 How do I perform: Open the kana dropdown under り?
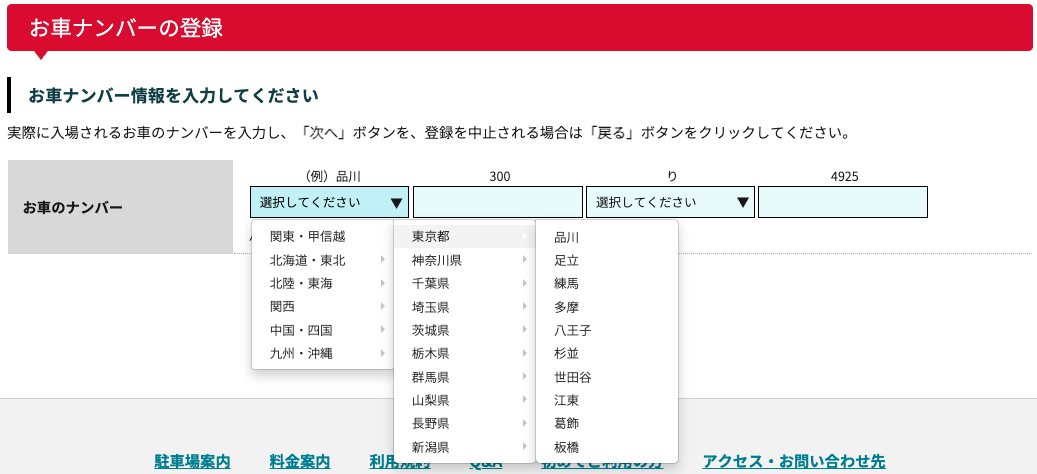[670, 202]
